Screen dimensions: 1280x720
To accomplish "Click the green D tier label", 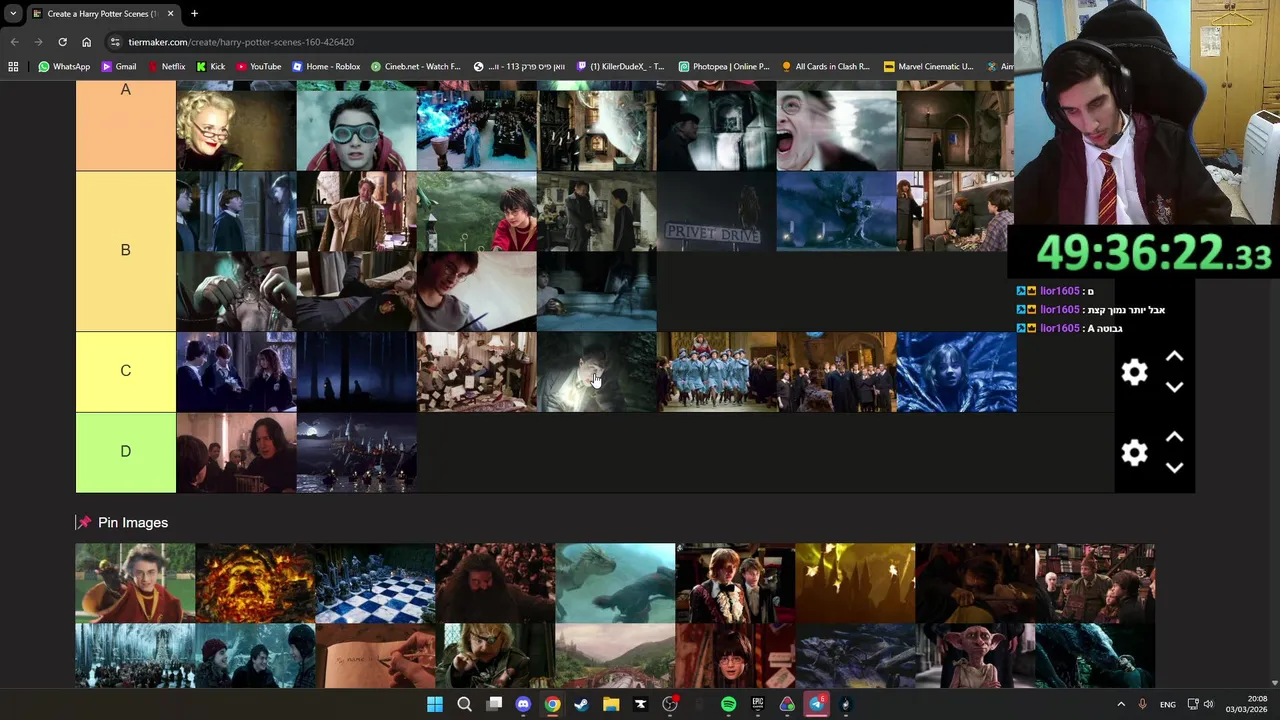I will pos(125,452).
